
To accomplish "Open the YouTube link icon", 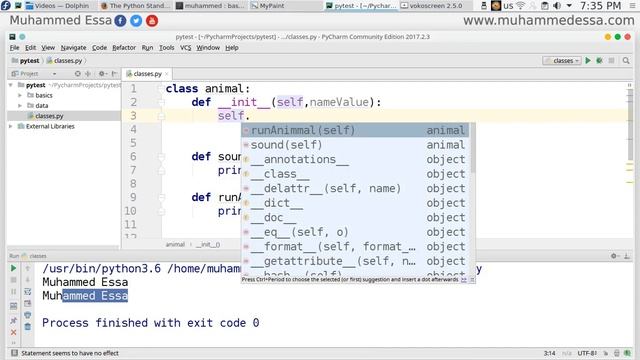I will click(x=152, y=21).
